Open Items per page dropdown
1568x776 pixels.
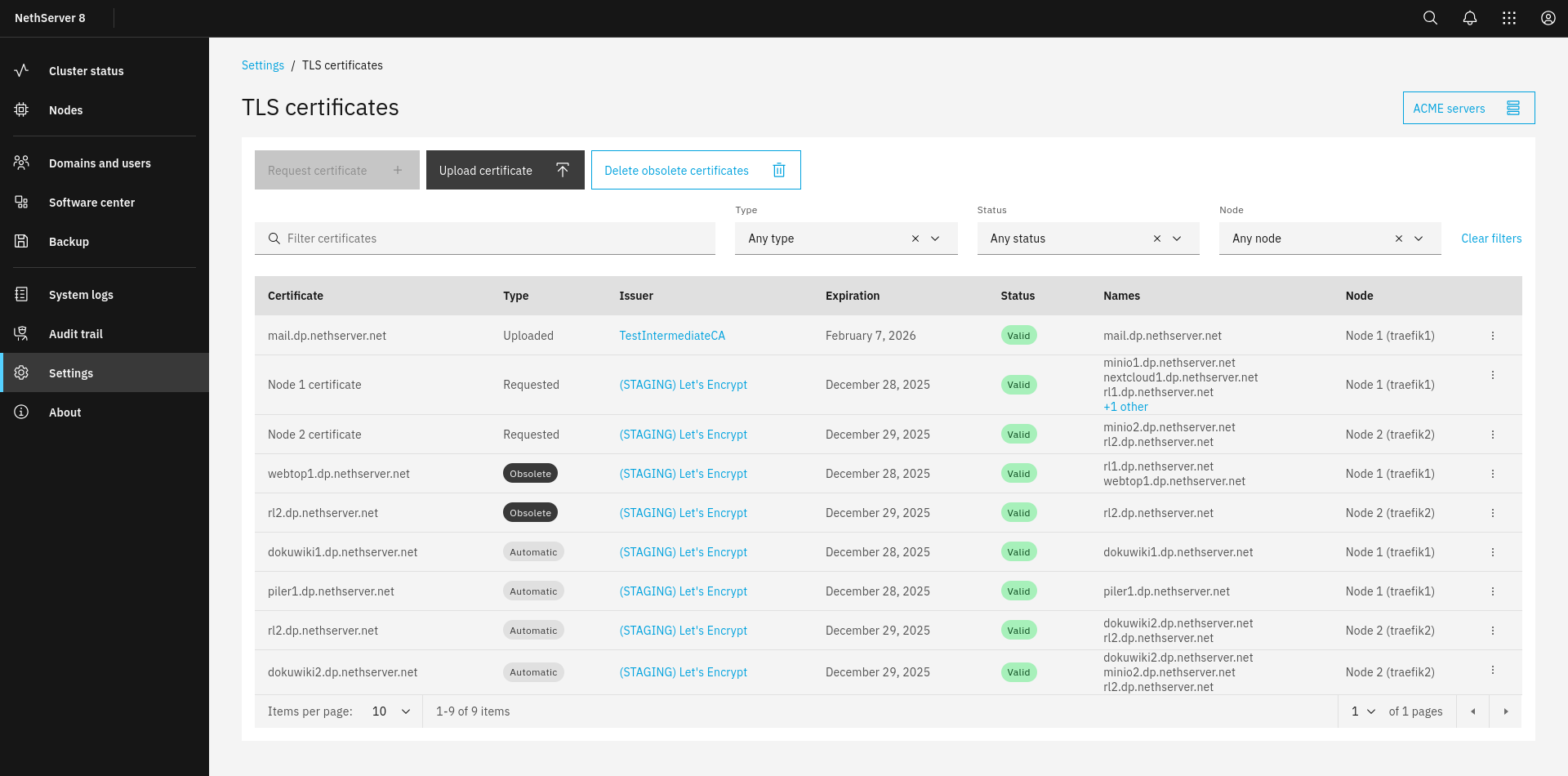391,711
